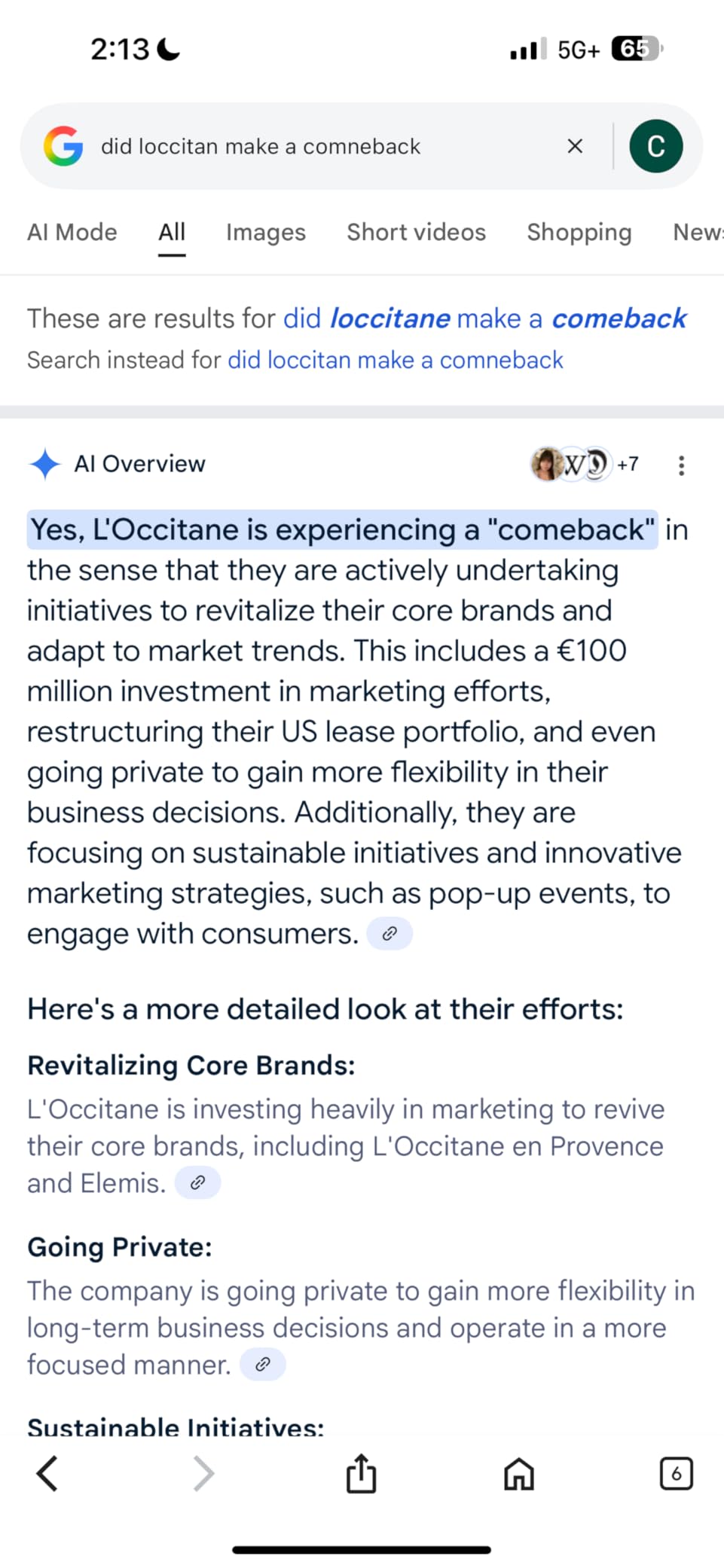Tap the browser forward arrow

click(203, 1474)
